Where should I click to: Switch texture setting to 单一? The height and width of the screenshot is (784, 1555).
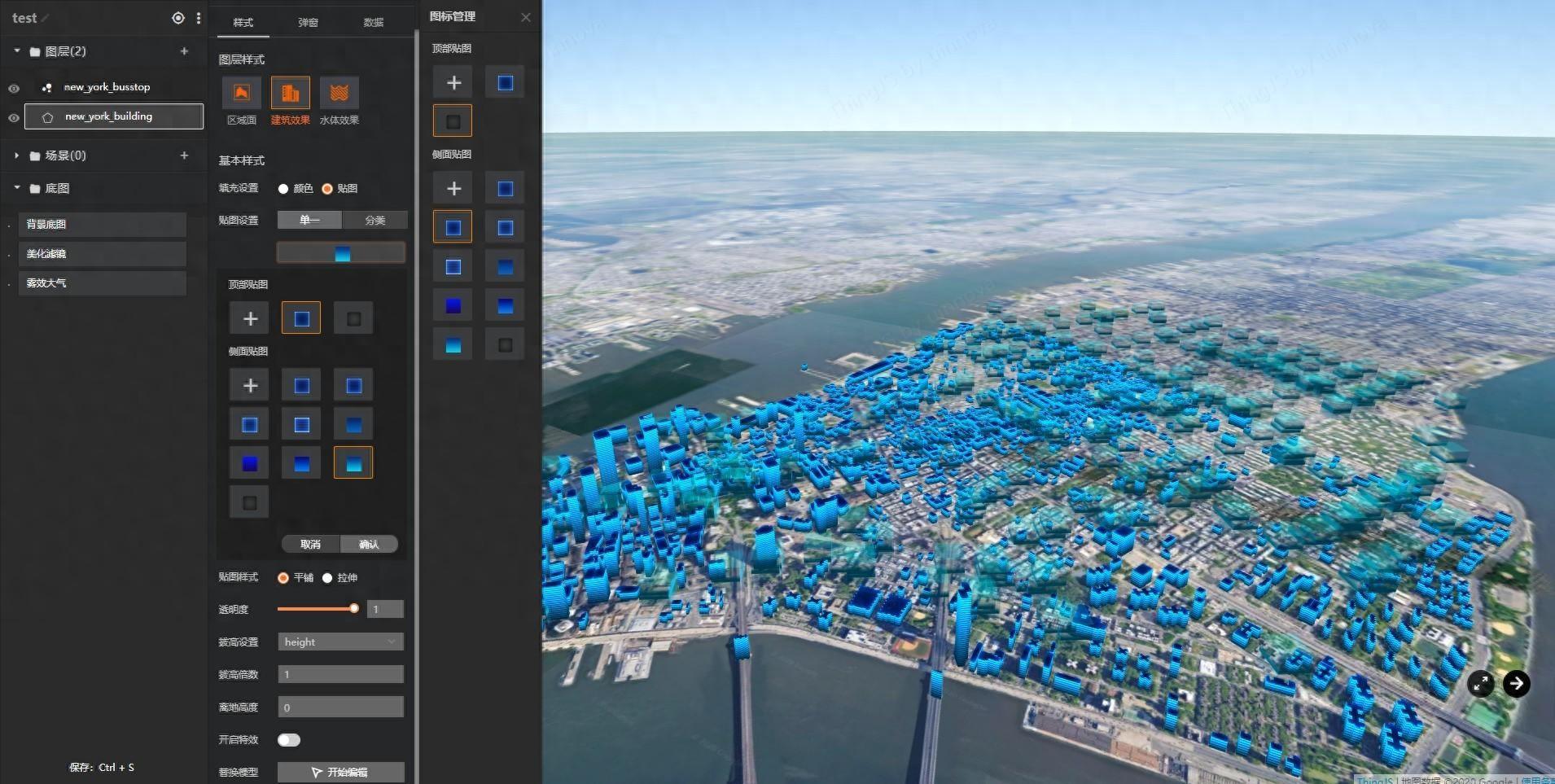point(309,220)
